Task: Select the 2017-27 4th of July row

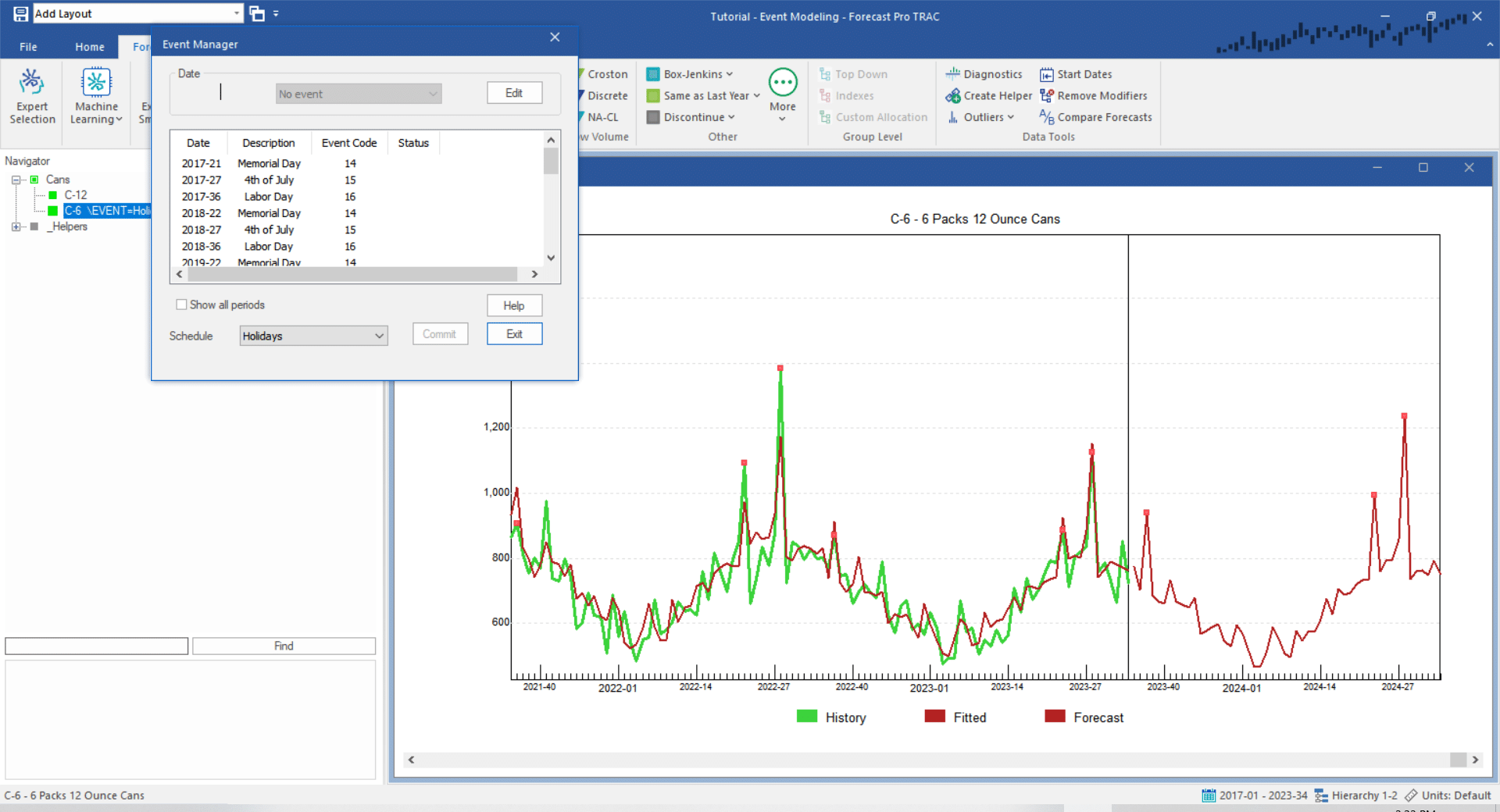Action: (x=357, y=180)
